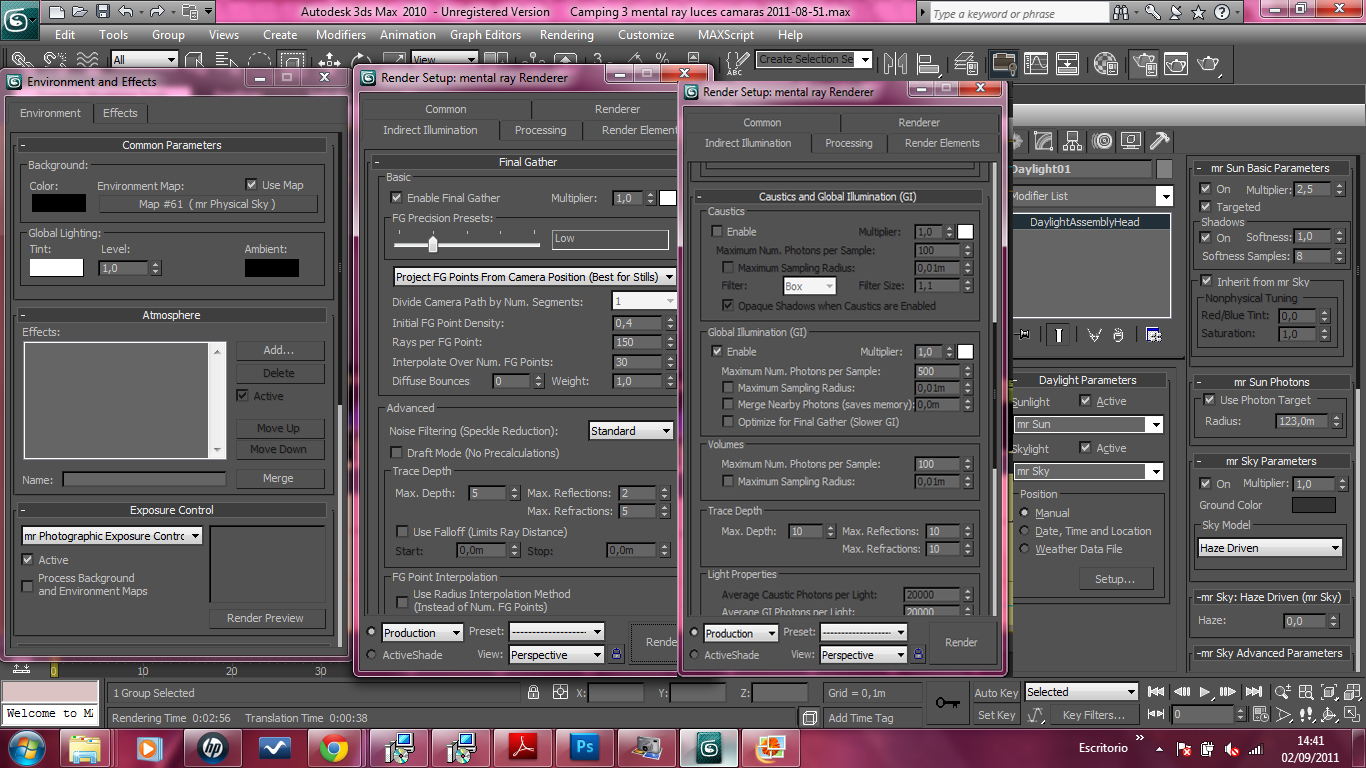Click the Render Setup teapot icon
The height and width of the screenshot is (768, 1366).
click(1144, 62)
